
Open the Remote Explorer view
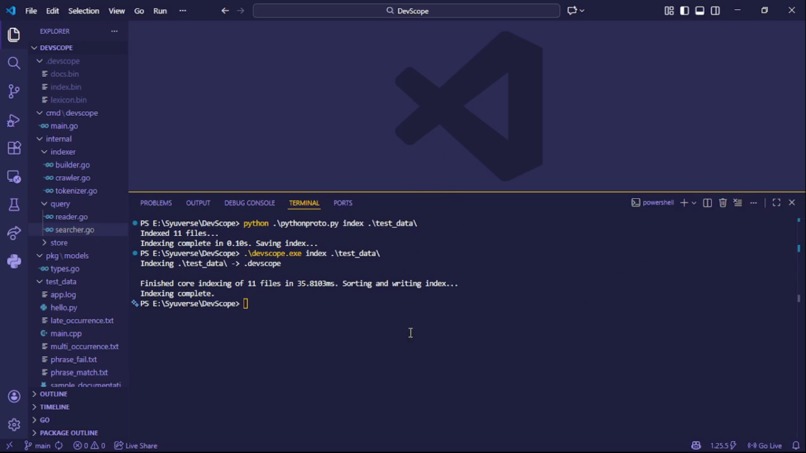tap(14, 176)
